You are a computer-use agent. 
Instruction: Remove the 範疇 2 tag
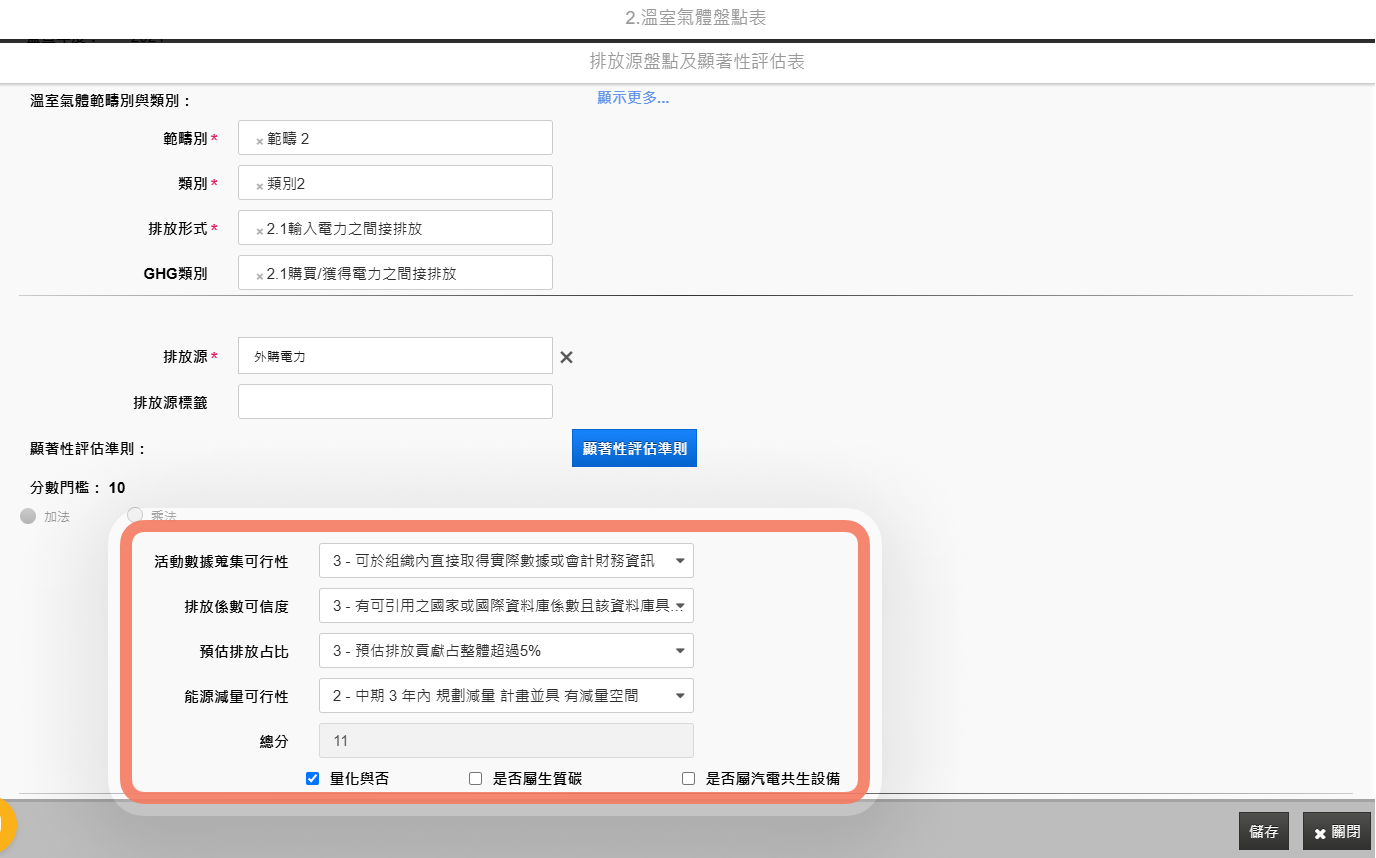click(260, 141)
